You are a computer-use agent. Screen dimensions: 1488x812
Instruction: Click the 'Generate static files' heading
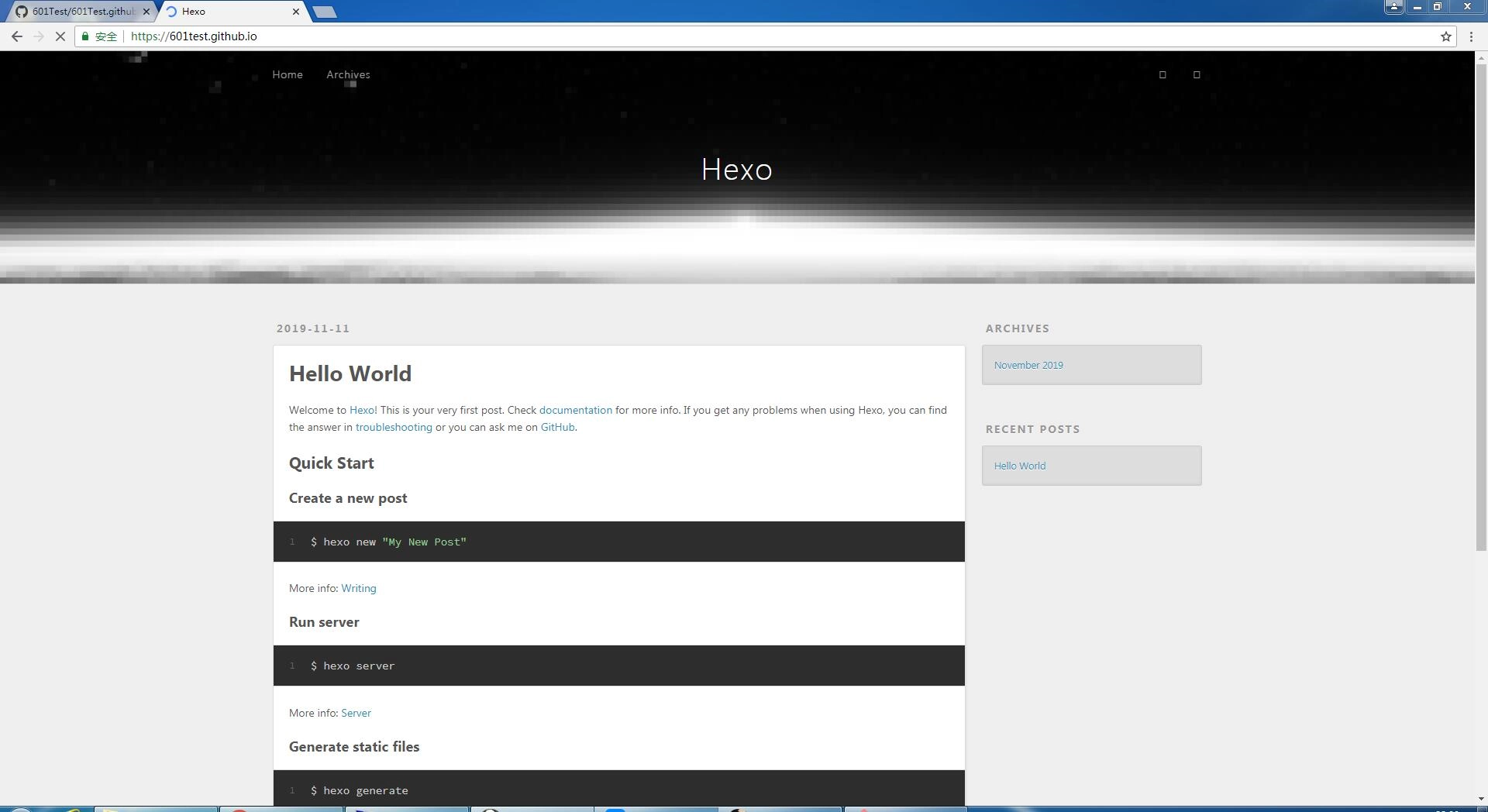tap(354, 747)
